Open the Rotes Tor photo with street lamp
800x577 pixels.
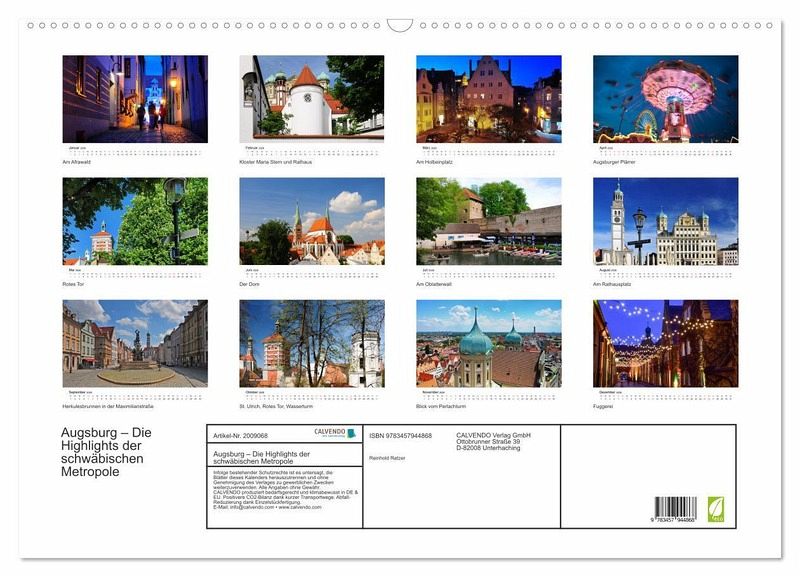(135, 221)
